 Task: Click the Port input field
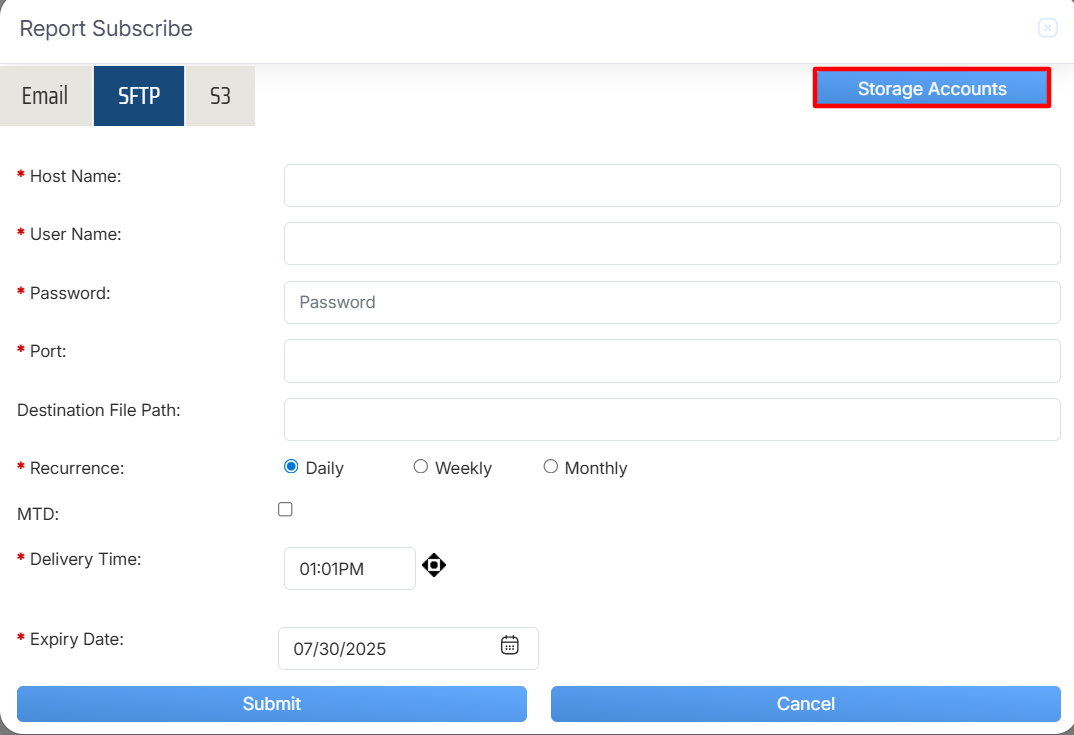pos(671,361)
